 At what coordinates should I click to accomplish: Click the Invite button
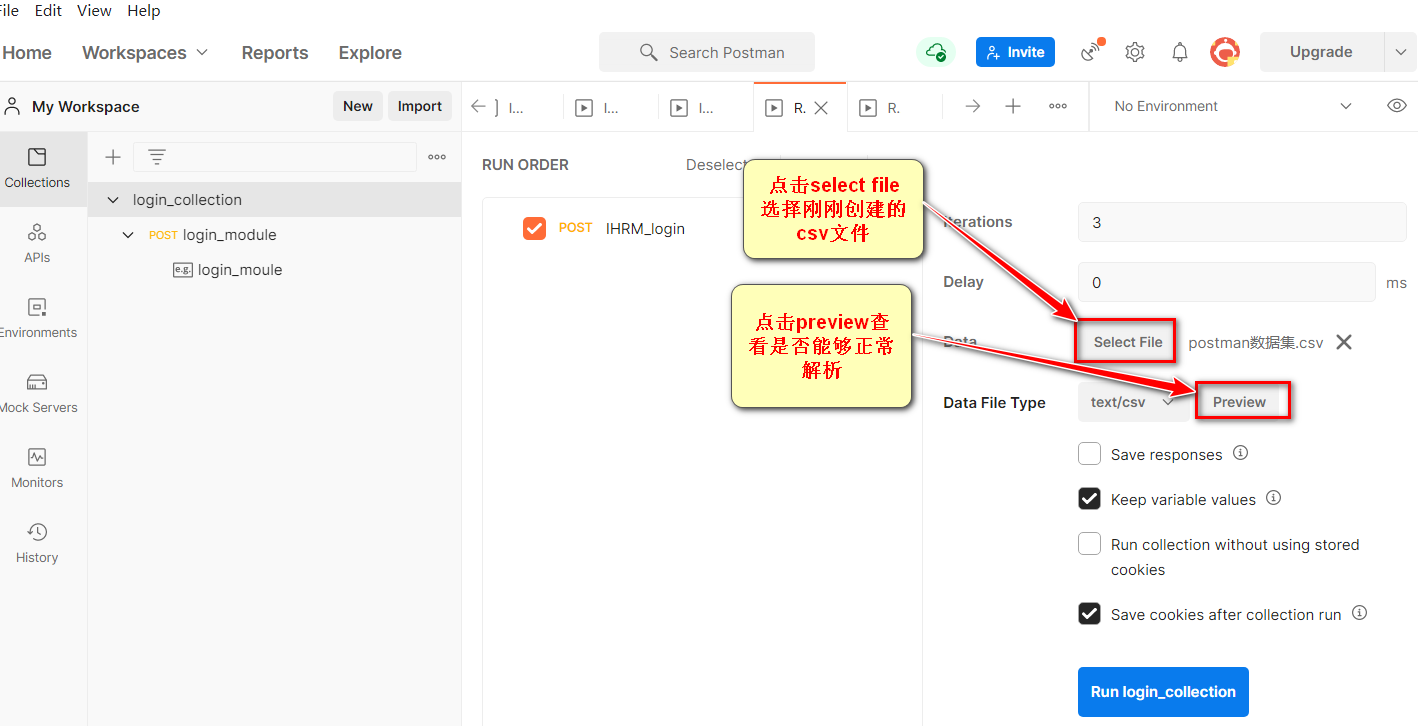[x=1015, y=52]
